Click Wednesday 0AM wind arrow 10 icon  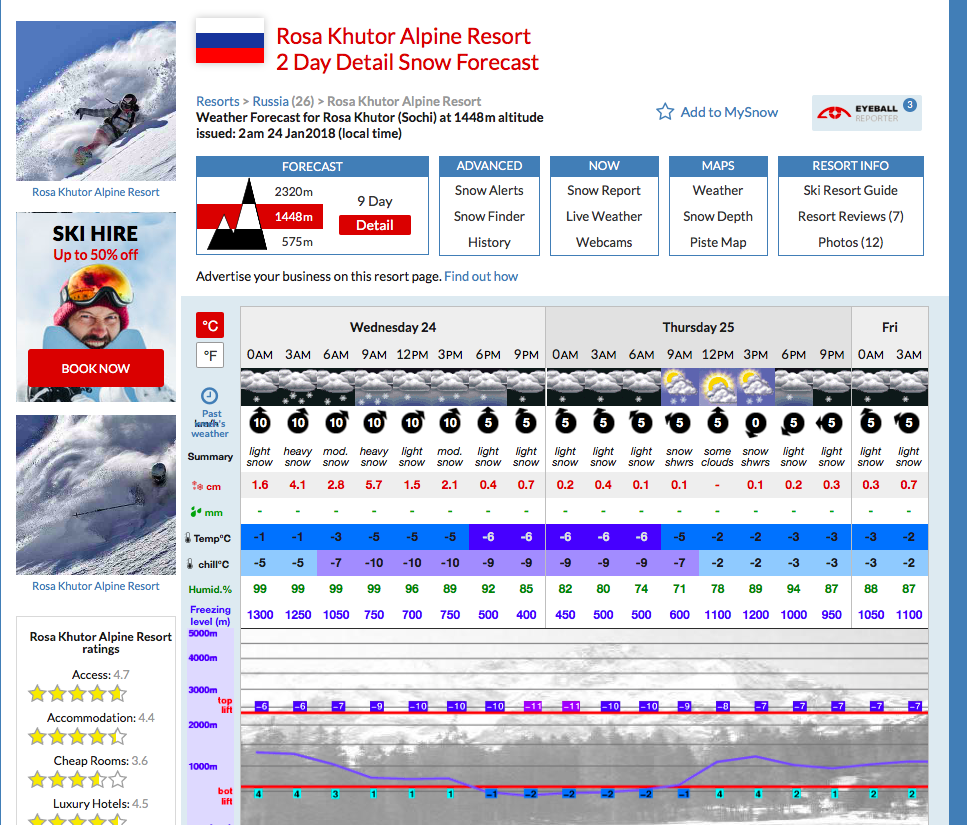pos(260,421)
